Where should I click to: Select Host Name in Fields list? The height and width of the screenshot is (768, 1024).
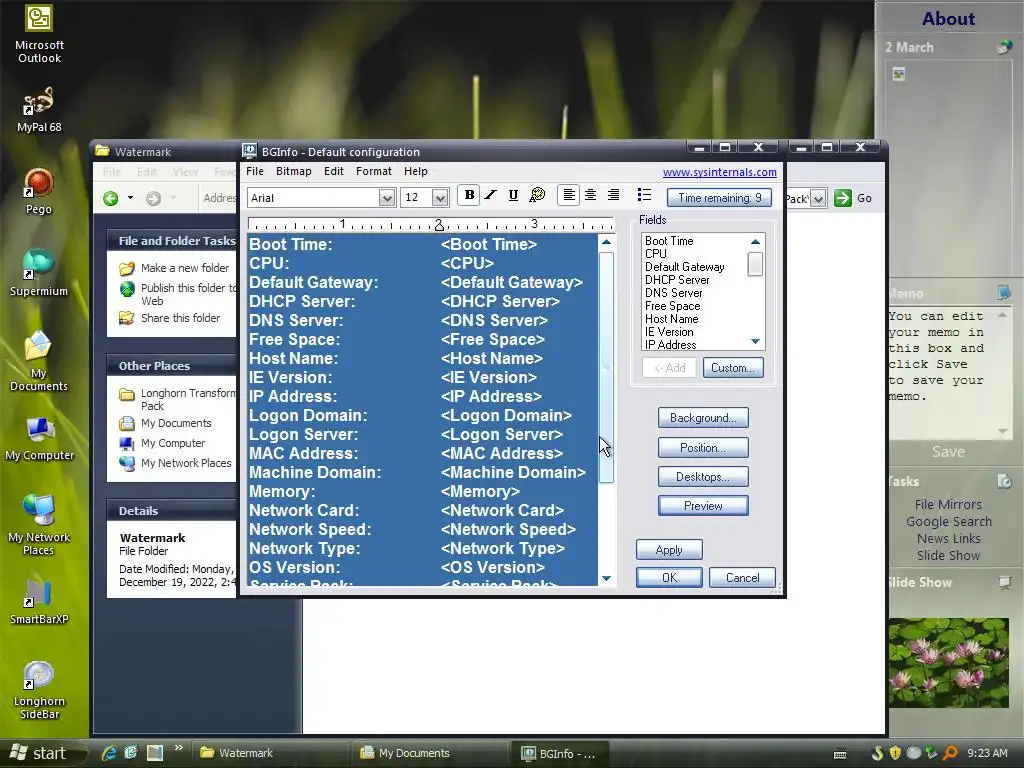[671, 319]
